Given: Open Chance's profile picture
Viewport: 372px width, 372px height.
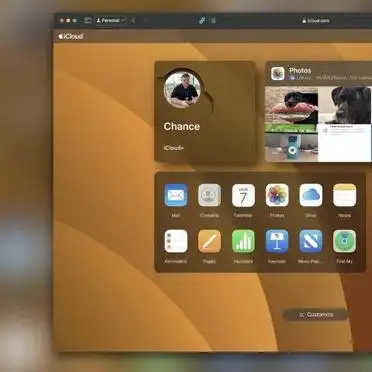Looking at the screenshot, I should [x=182, y=90].
